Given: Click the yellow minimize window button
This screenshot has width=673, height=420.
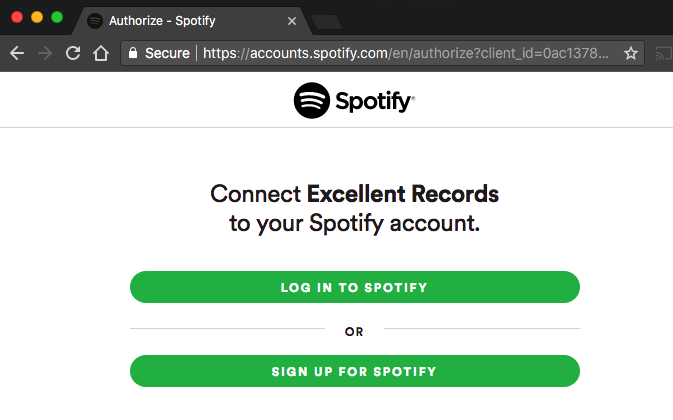Looking at the screenshot, I should pos(37,18).
